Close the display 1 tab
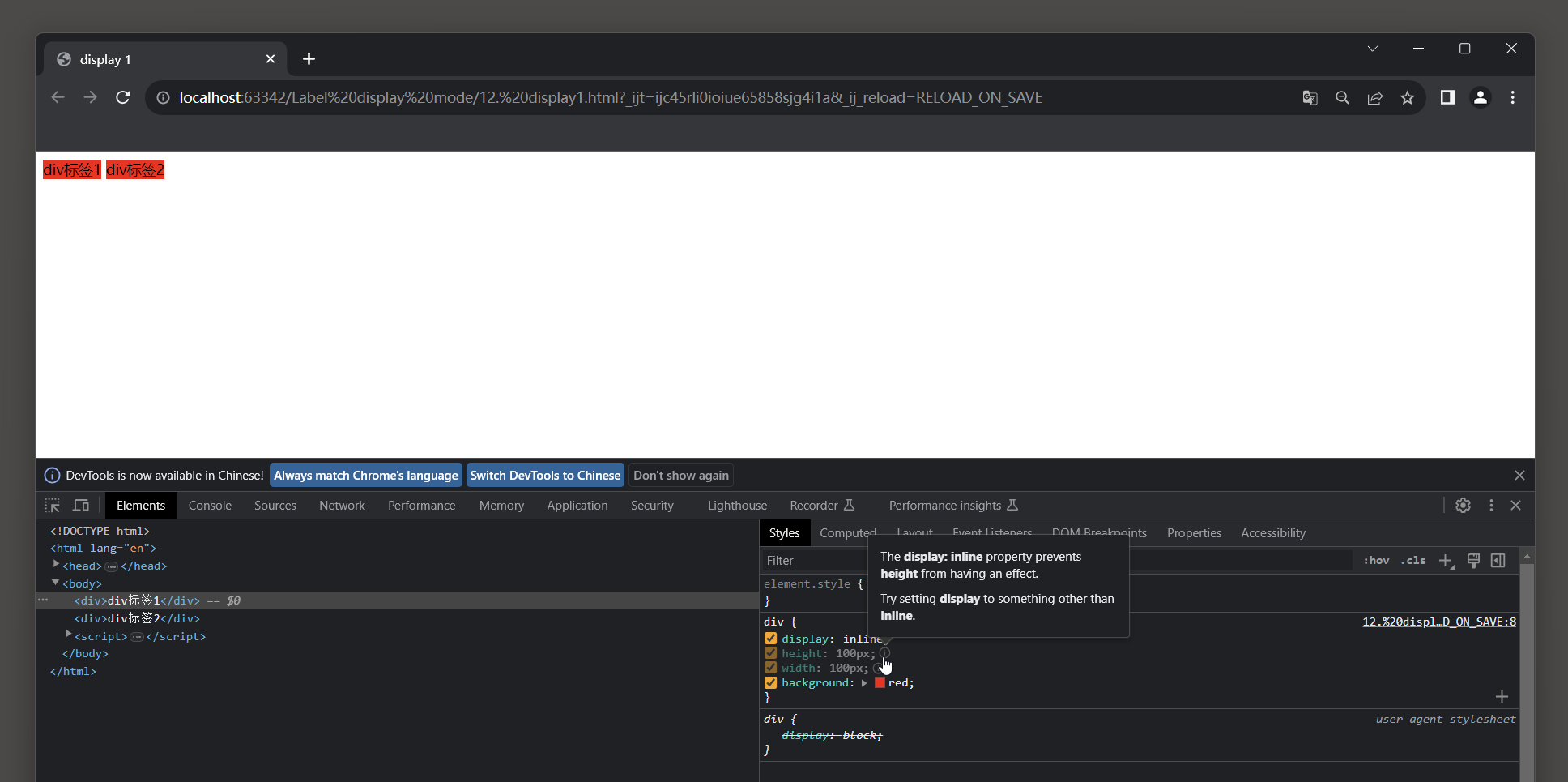The image size is (1568, 782). pos(271,59)
